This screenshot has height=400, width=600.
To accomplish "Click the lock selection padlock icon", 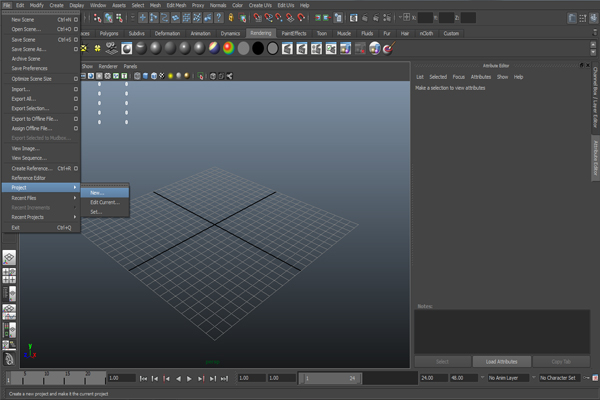I will pos(231,18).
